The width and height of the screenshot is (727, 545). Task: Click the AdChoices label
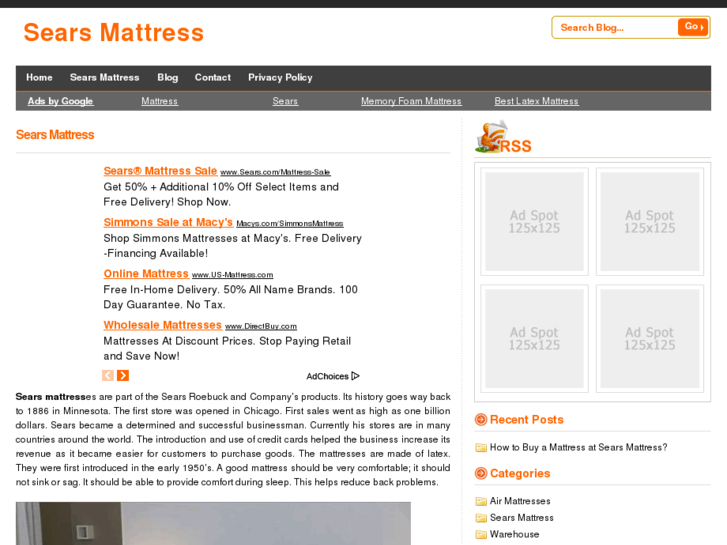pos(327,376)
